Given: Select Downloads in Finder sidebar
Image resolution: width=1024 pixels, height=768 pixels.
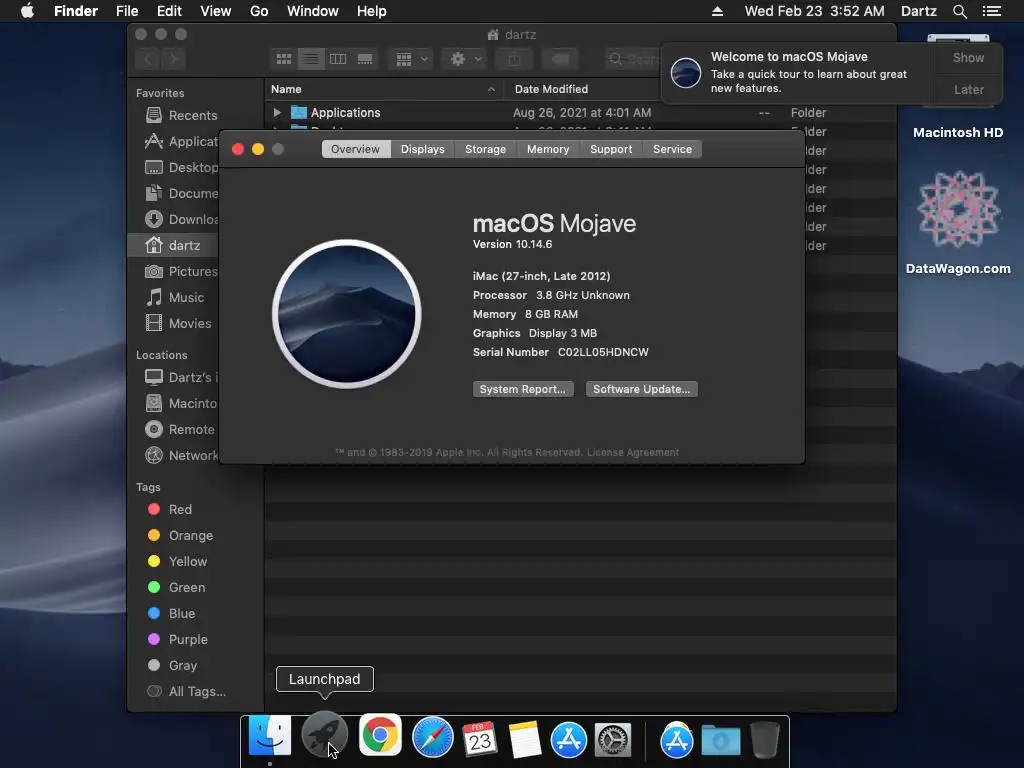Looking at the screenshot, I should tap(181, 219).
